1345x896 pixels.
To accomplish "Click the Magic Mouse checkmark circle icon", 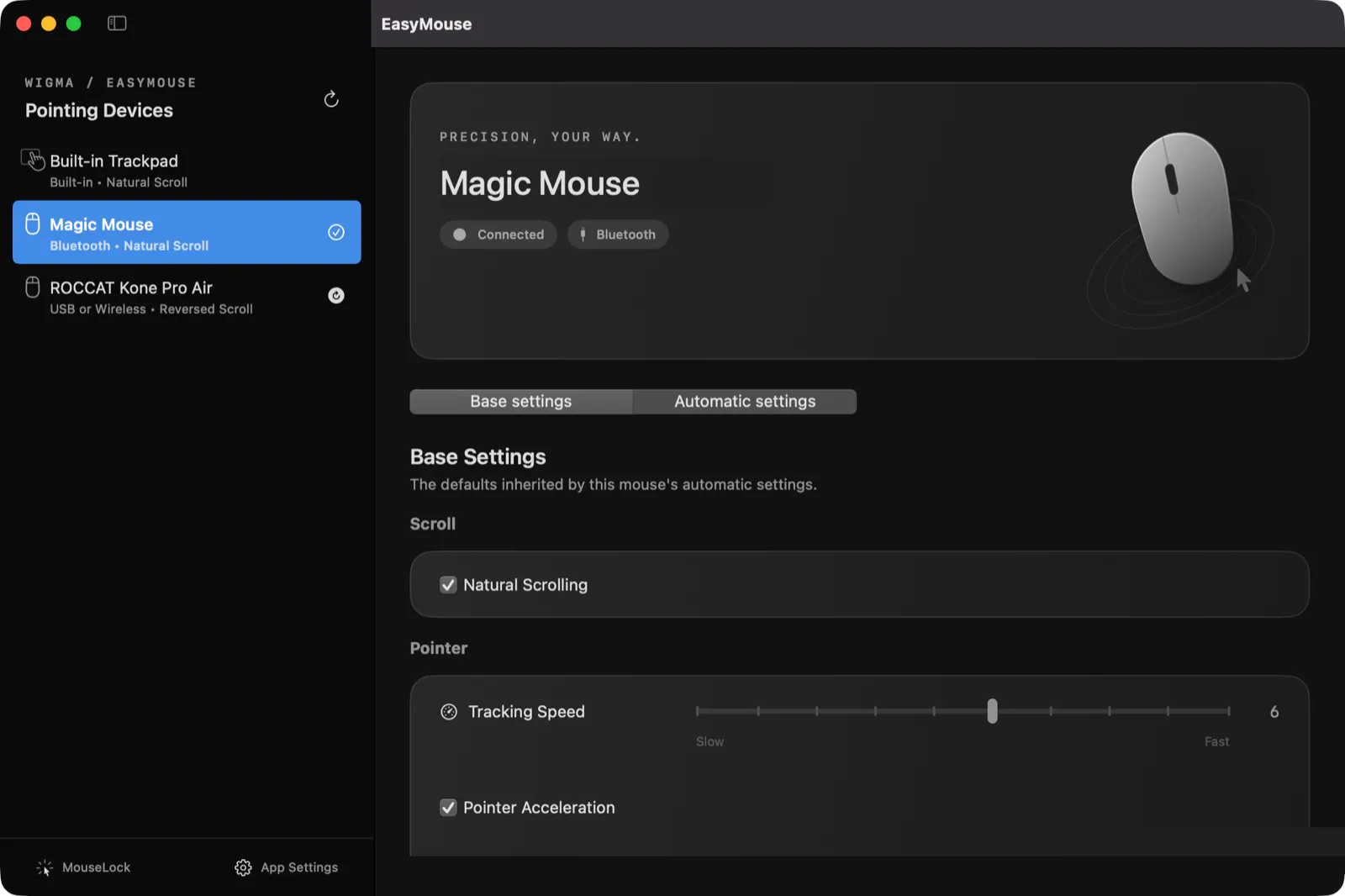I will coord(336,232).
